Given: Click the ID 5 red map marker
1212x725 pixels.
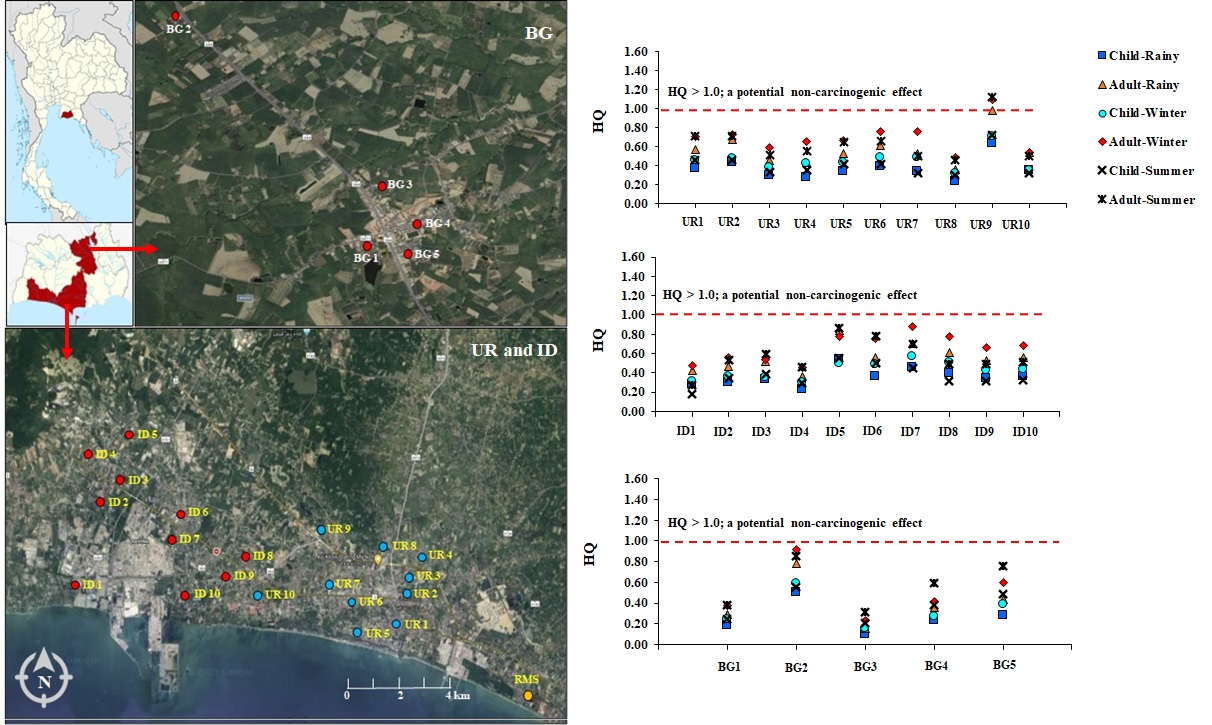Looking at the screenshot, I should pyautogui.click(x=128, y=434).
